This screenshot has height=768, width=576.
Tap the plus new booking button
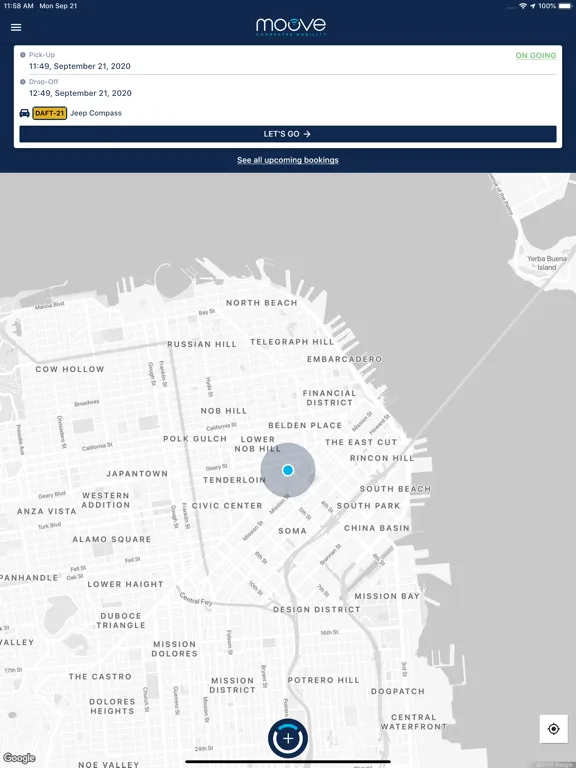pos(288,738)
